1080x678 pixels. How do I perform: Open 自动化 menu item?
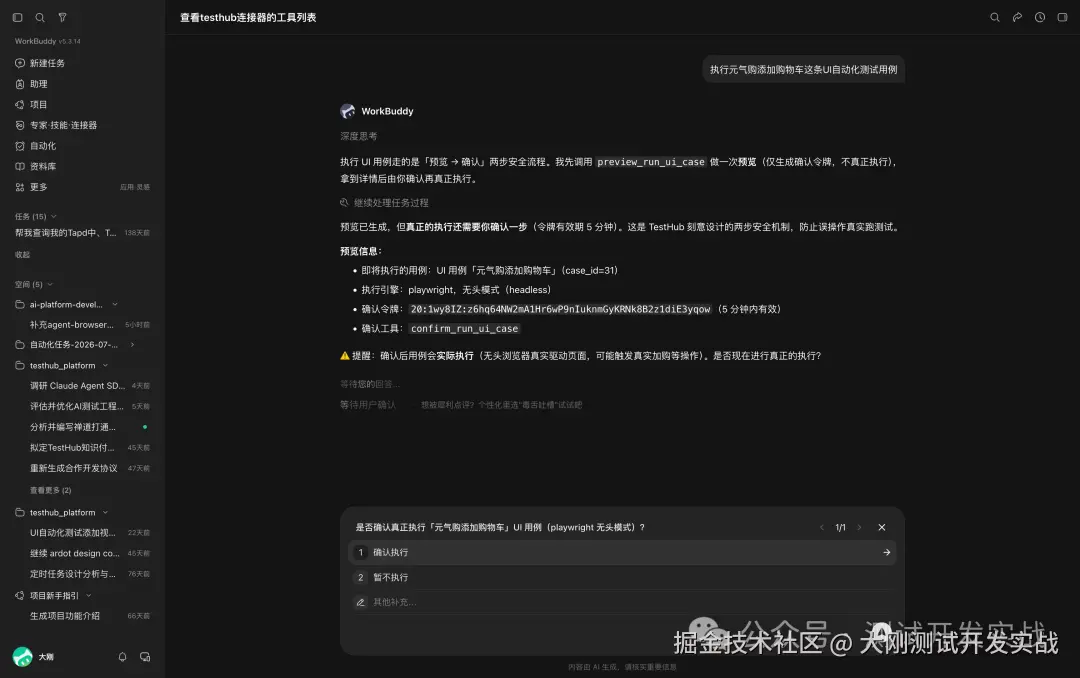[x=43, y=146]
